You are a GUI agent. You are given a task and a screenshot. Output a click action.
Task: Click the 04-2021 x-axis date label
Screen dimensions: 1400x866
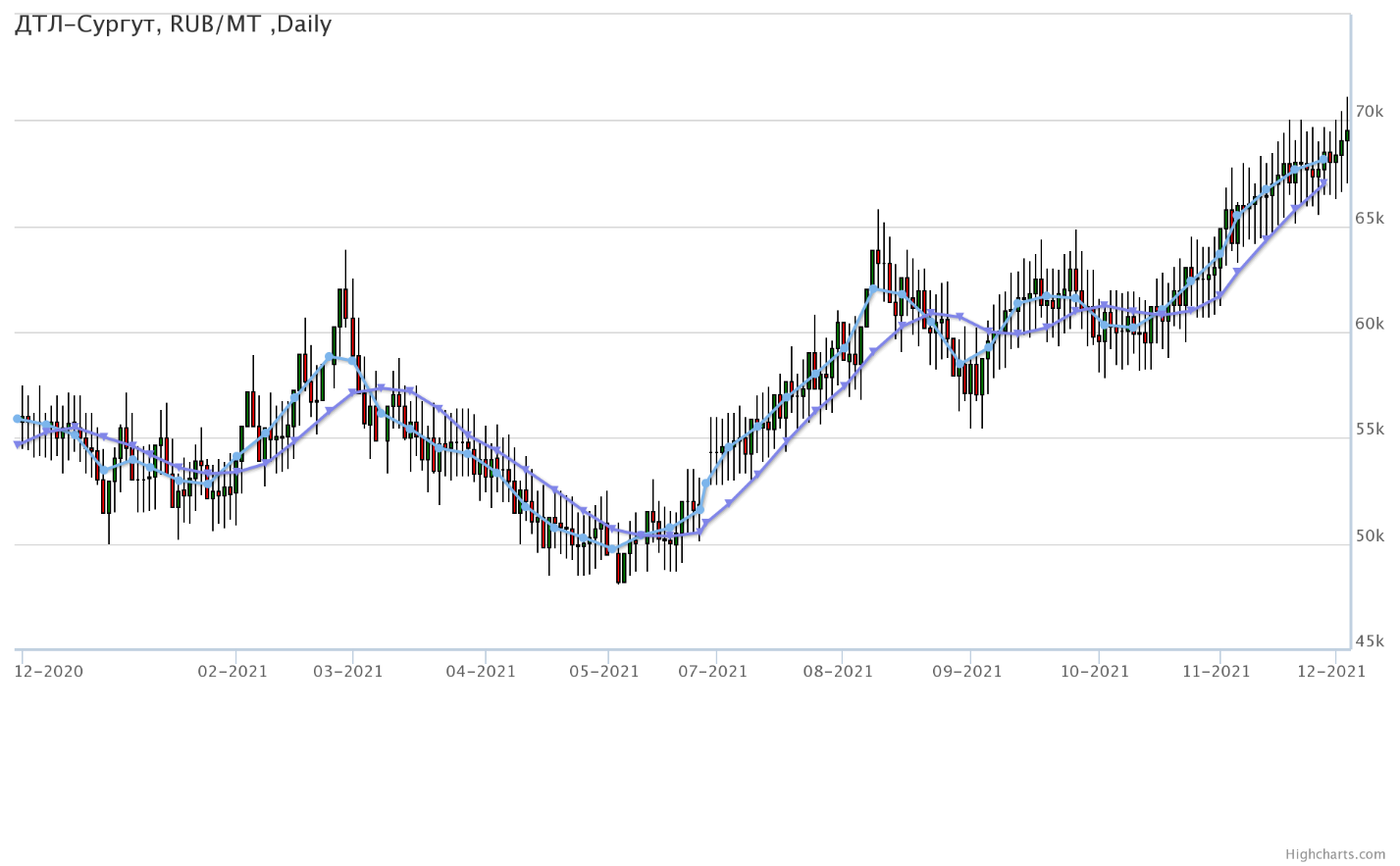481,672
